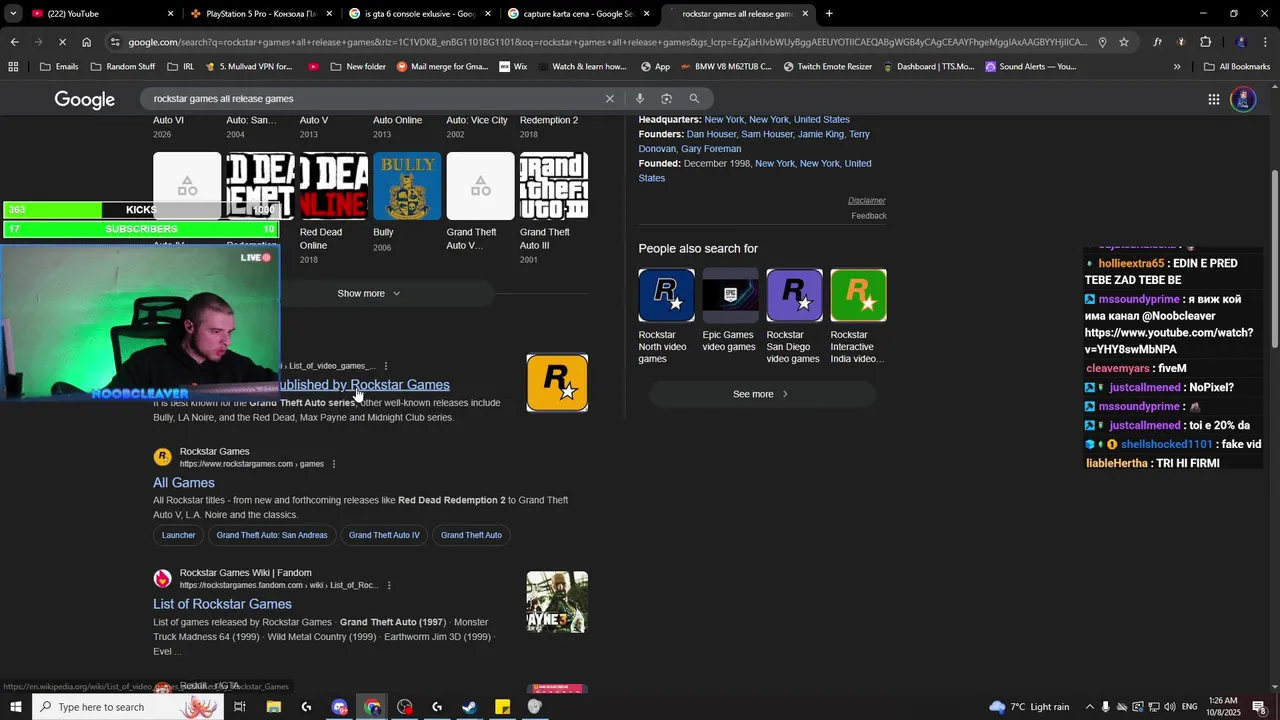Open Task View on the taskbar
The image size is (1280, 720).
tap(240, 707)
